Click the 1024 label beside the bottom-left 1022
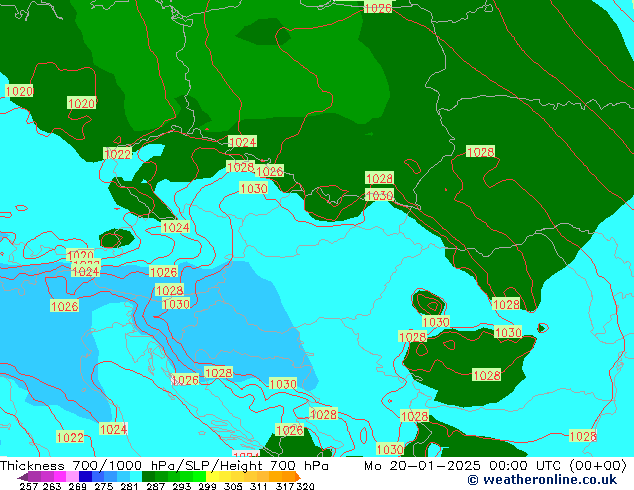This screenshot has height=490, width=634. click(113, 429)
